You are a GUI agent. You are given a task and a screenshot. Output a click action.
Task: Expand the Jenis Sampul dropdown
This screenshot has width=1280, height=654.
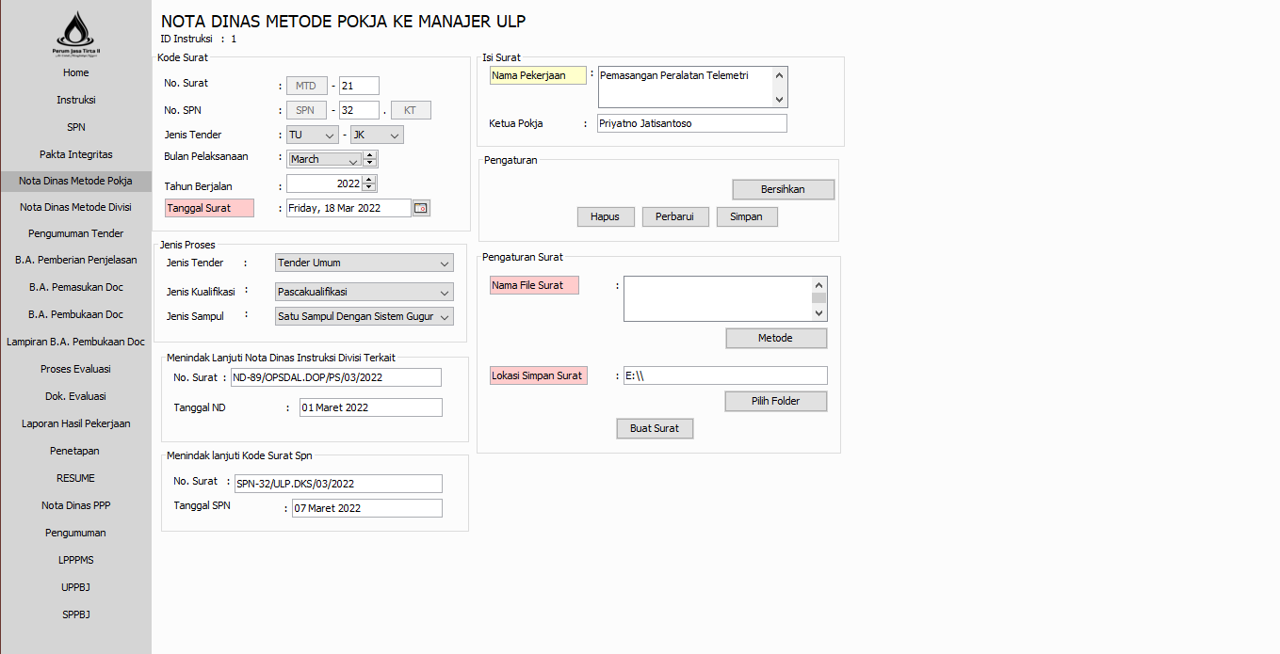click(444, 316)
